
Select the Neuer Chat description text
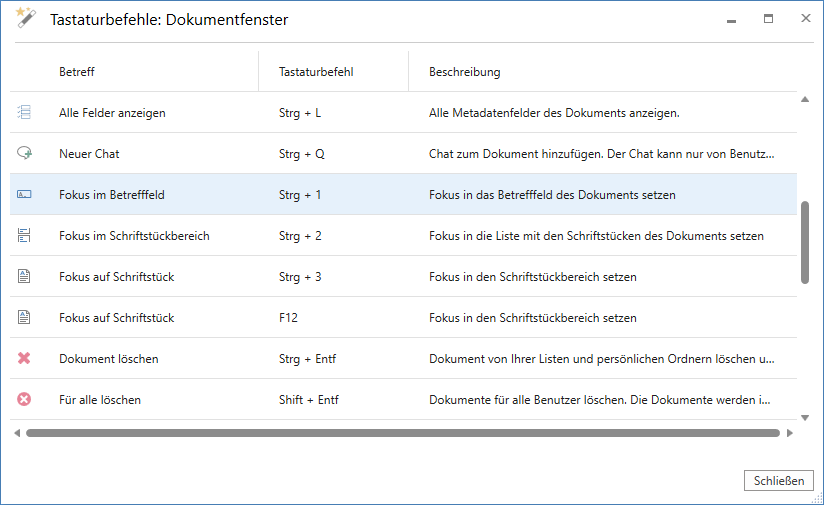pyautogui.click(x=601, y=154)
